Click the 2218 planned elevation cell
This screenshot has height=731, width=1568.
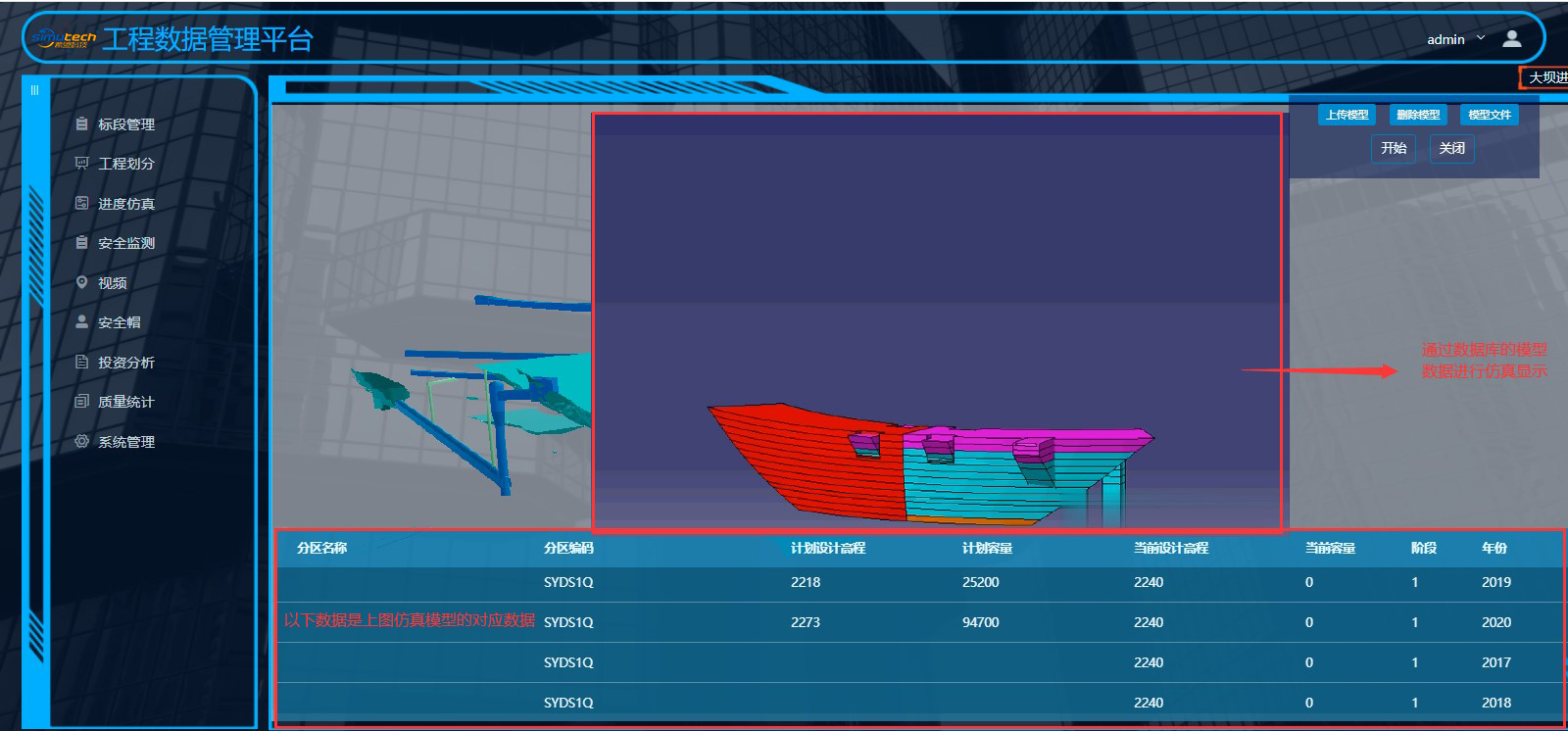pyautogui.click(x=806, y=582)
